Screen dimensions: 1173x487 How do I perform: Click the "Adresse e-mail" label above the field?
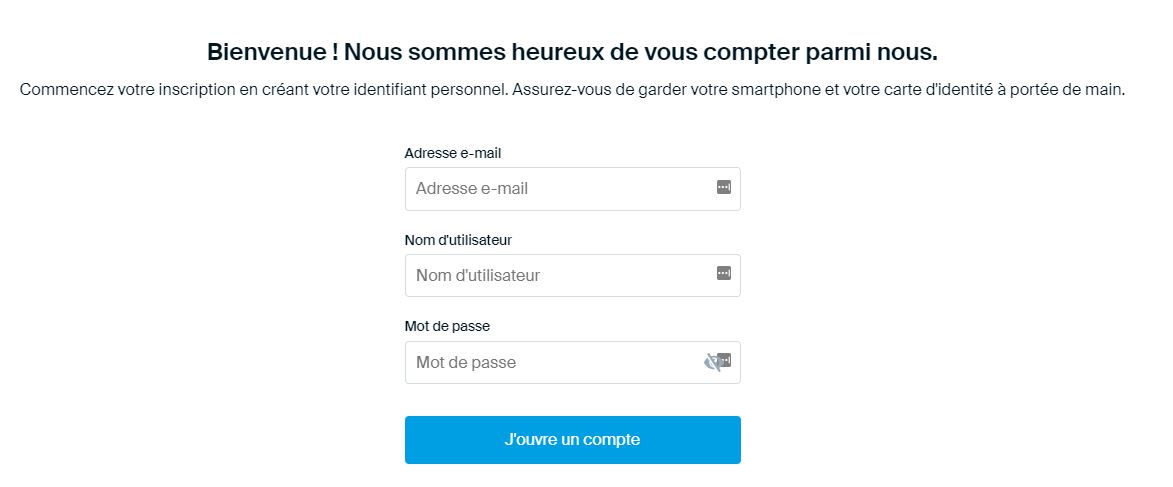452,153
